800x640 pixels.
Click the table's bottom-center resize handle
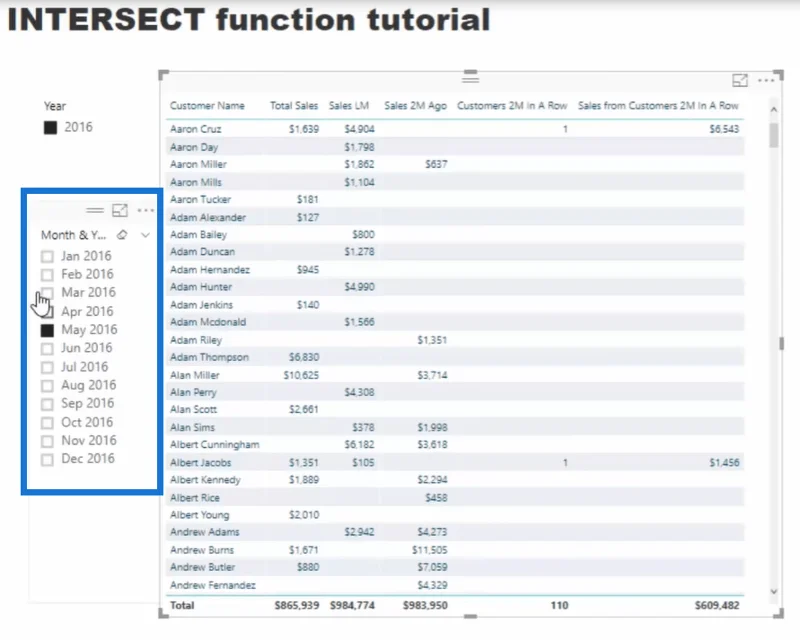pyautogui.click(x=470, y=617)
